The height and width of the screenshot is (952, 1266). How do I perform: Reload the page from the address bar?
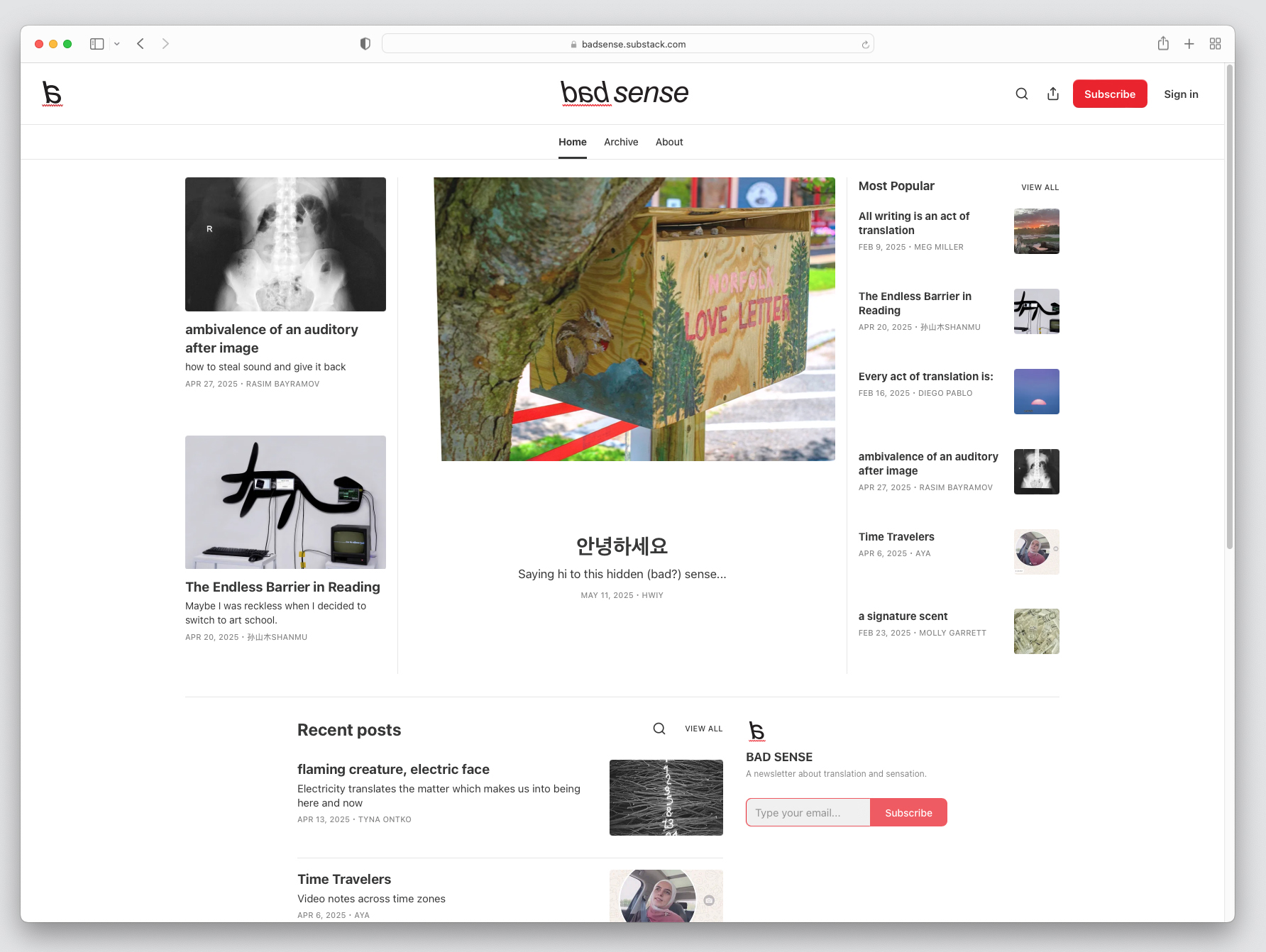(x=865, y=45)
